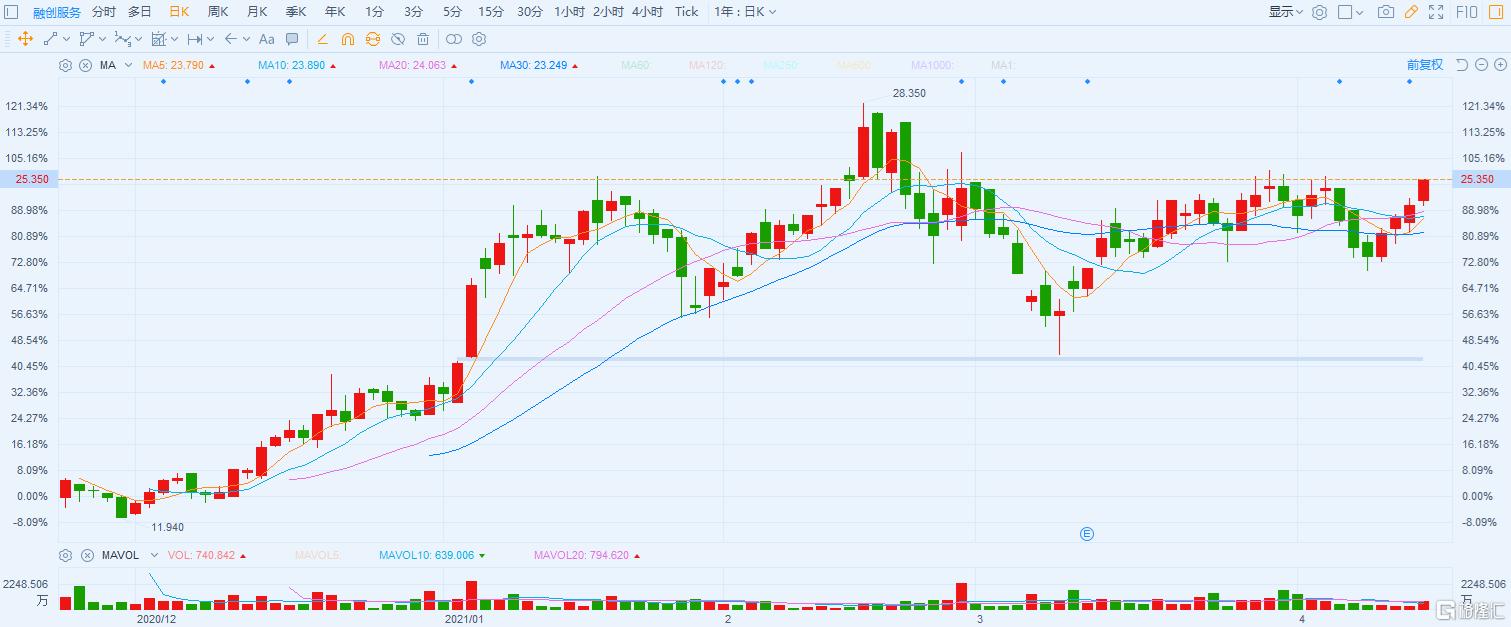The image size is (1511, 627).
Task: Toggle left sidebar panel
Action: click(12, 12)
